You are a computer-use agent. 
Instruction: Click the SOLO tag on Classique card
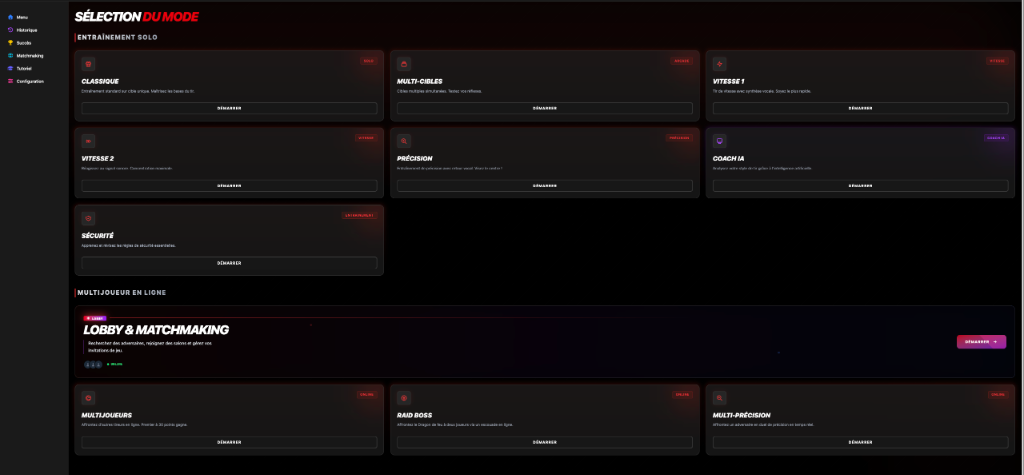point(369,61)
